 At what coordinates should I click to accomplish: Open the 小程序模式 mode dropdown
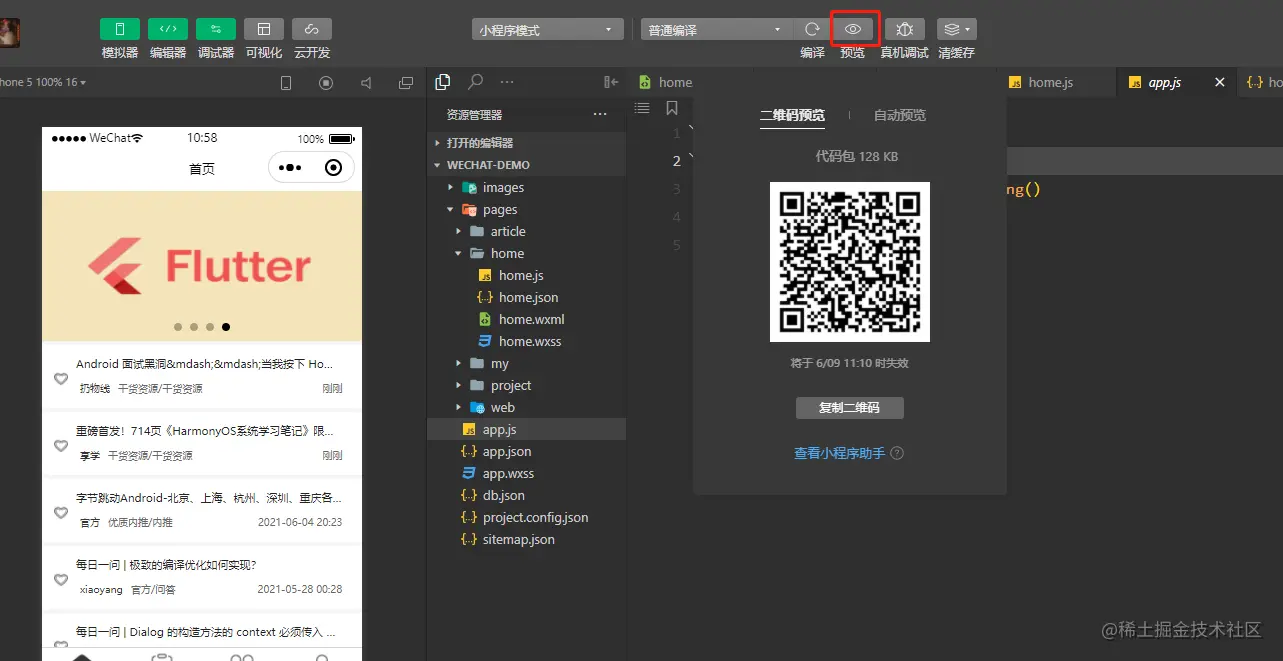click(548, 30)
